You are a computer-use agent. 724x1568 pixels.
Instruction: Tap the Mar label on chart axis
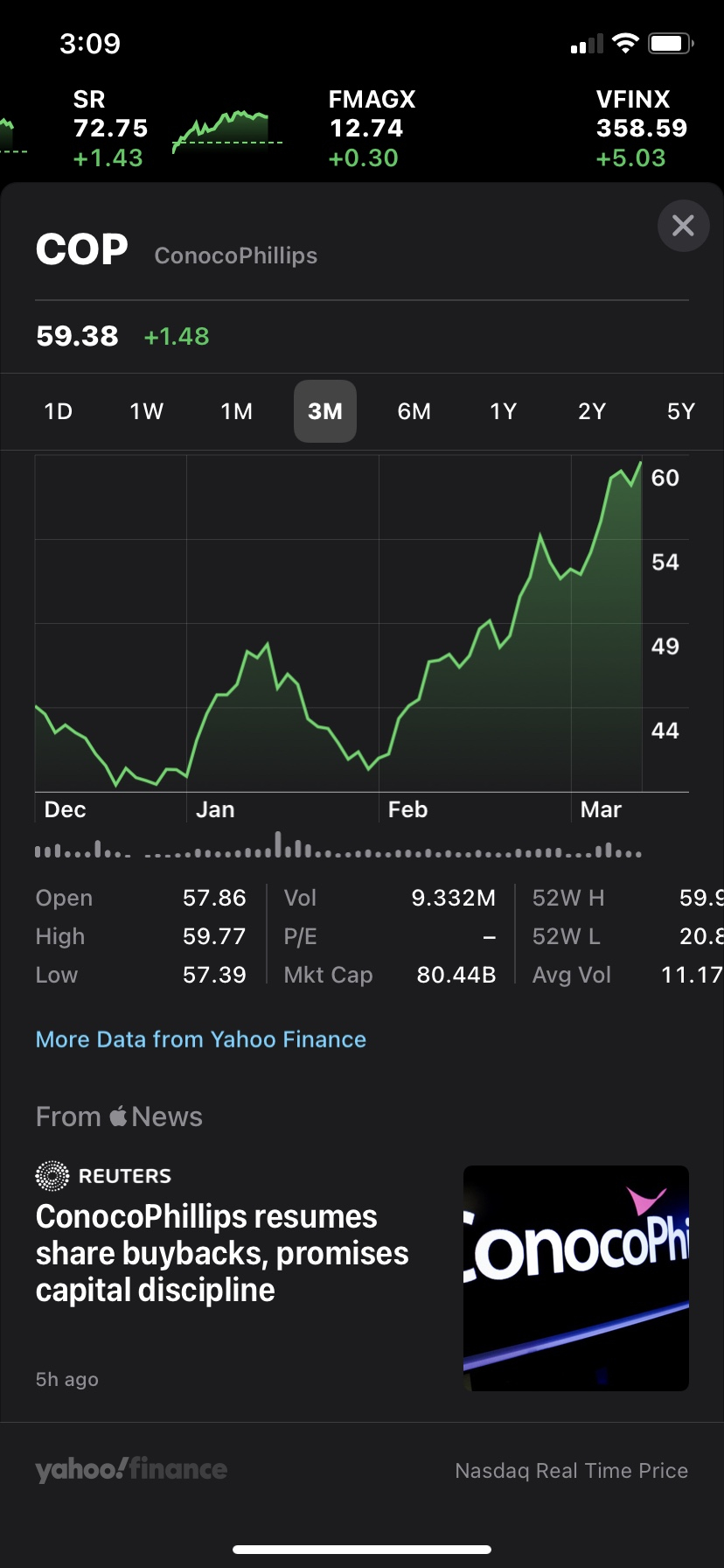[x=602, y=809]
